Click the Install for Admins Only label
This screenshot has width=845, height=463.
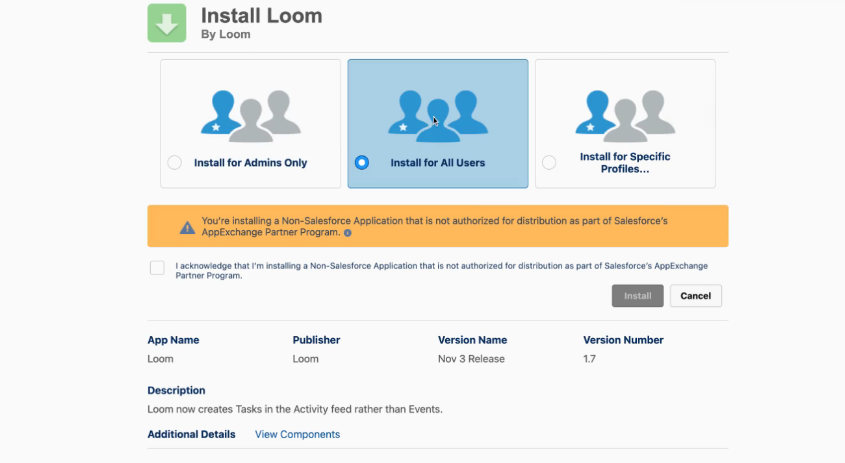(x=251, y=163)
